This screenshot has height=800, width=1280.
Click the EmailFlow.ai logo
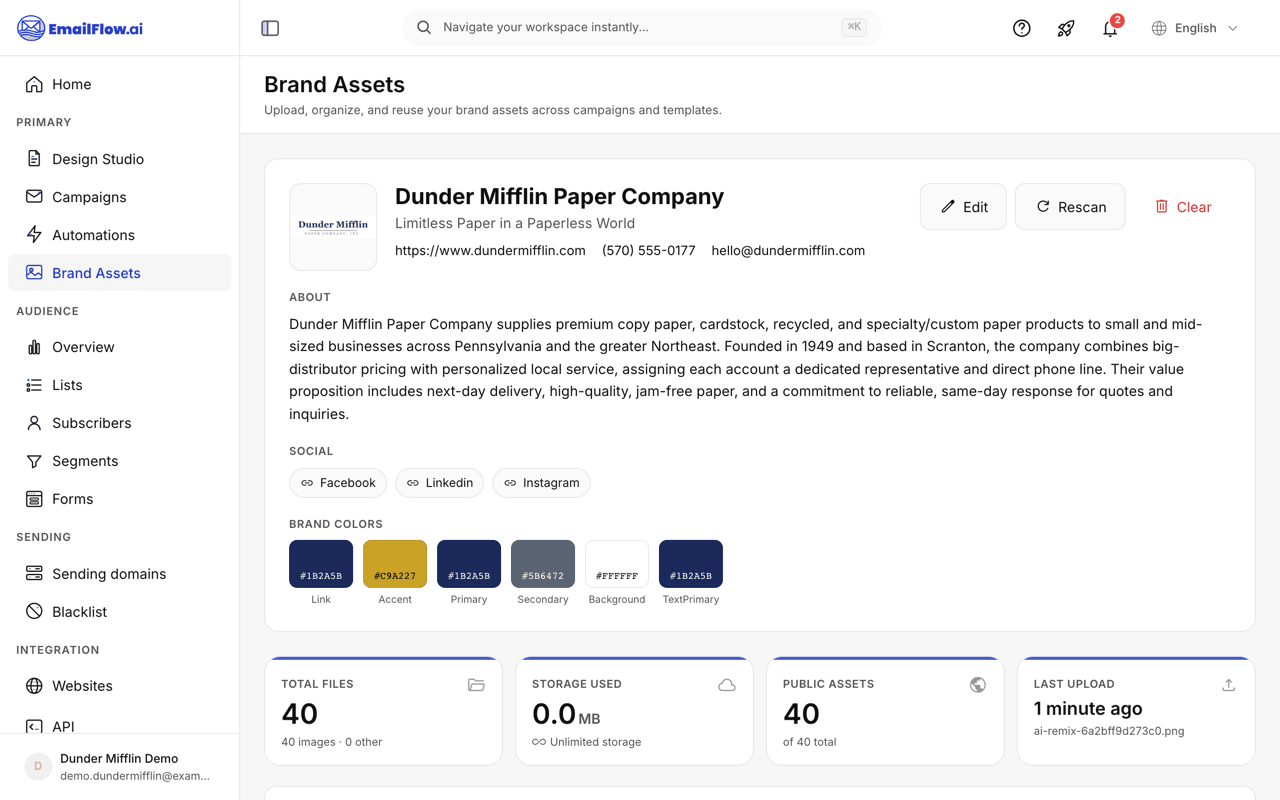[x=80, y=28]
